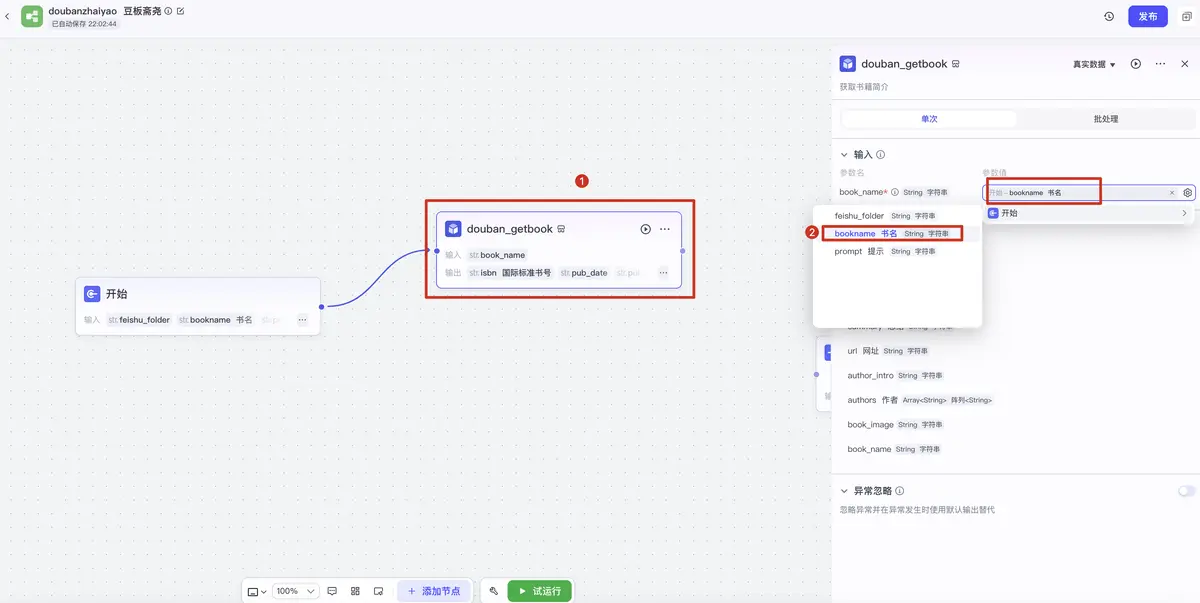The width and height of the screenshot is (1200, 603).
Task: Show info for 异常忽略 setting
Action: pyautogui.click(x=900, y=491)
